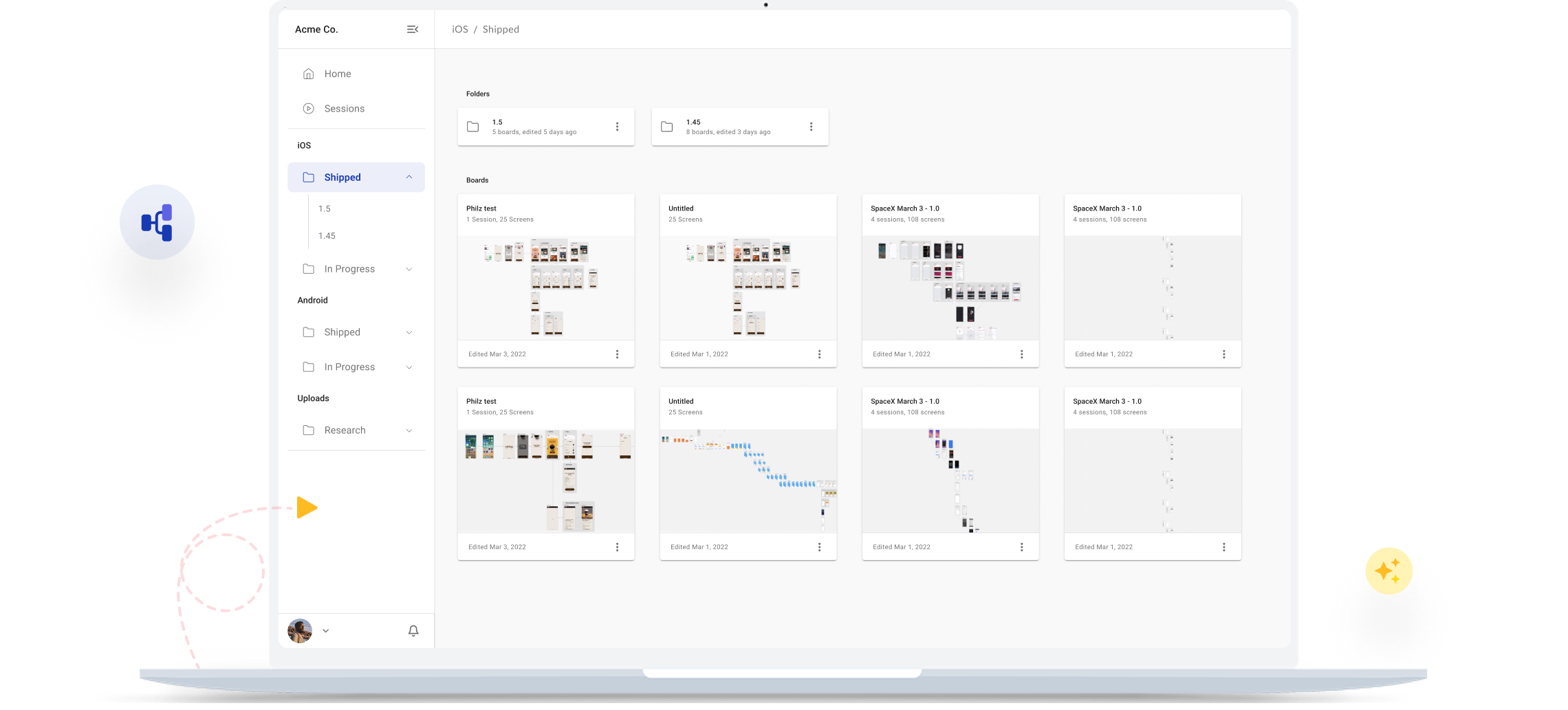Open first SpaceX March 3 - 1.0 board thumbnail
Viewport: 1568px width, 710px height.
pos(950,288)
